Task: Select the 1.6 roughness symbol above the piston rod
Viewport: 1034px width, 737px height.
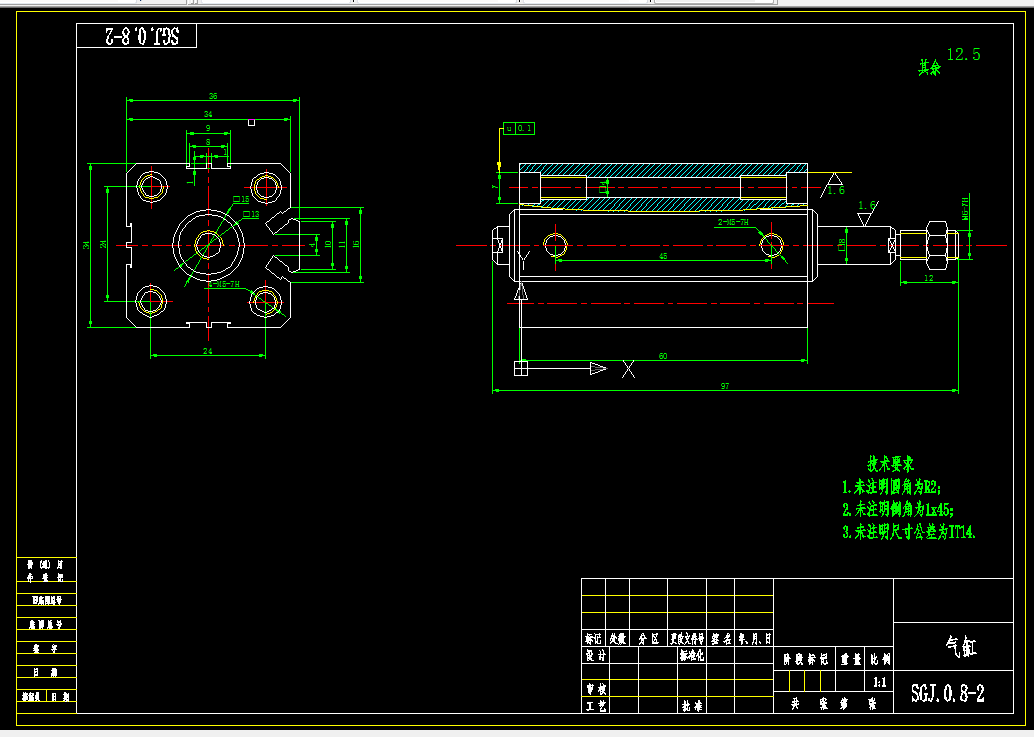Action: pos(867,212)
